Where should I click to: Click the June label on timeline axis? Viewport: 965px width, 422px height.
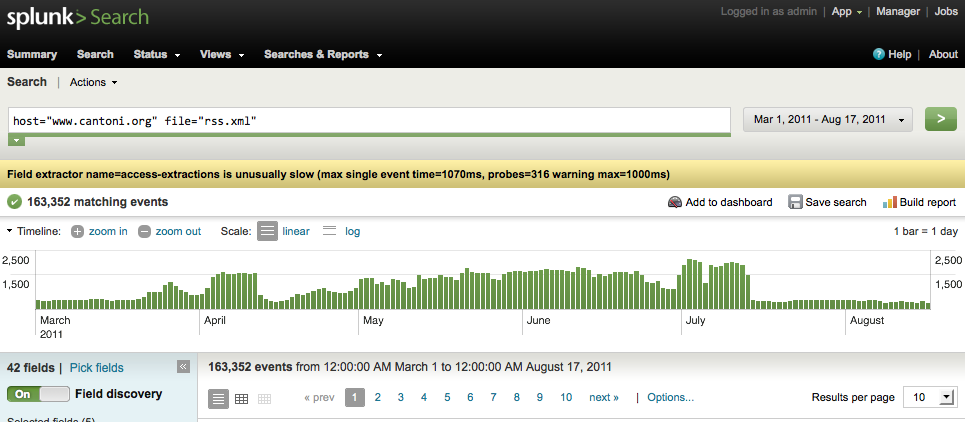[x=539, y=320]
